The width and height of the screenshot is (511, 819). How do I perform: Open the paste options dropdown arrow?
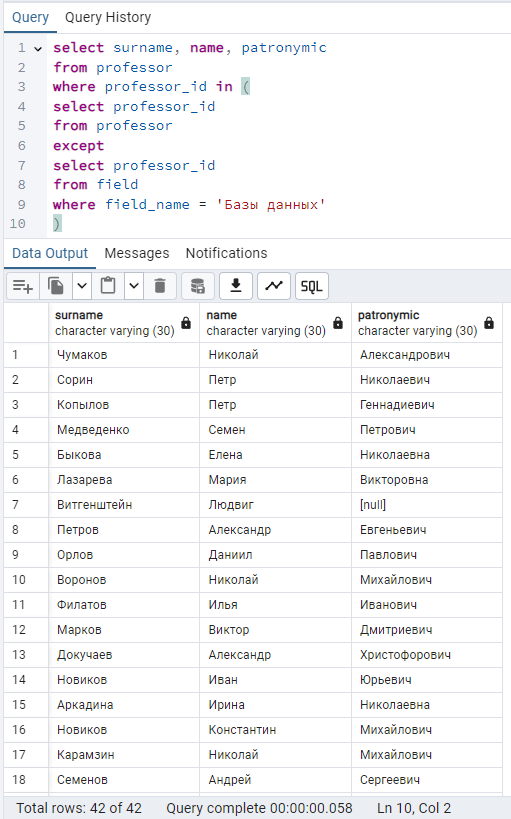pos(134,286)
